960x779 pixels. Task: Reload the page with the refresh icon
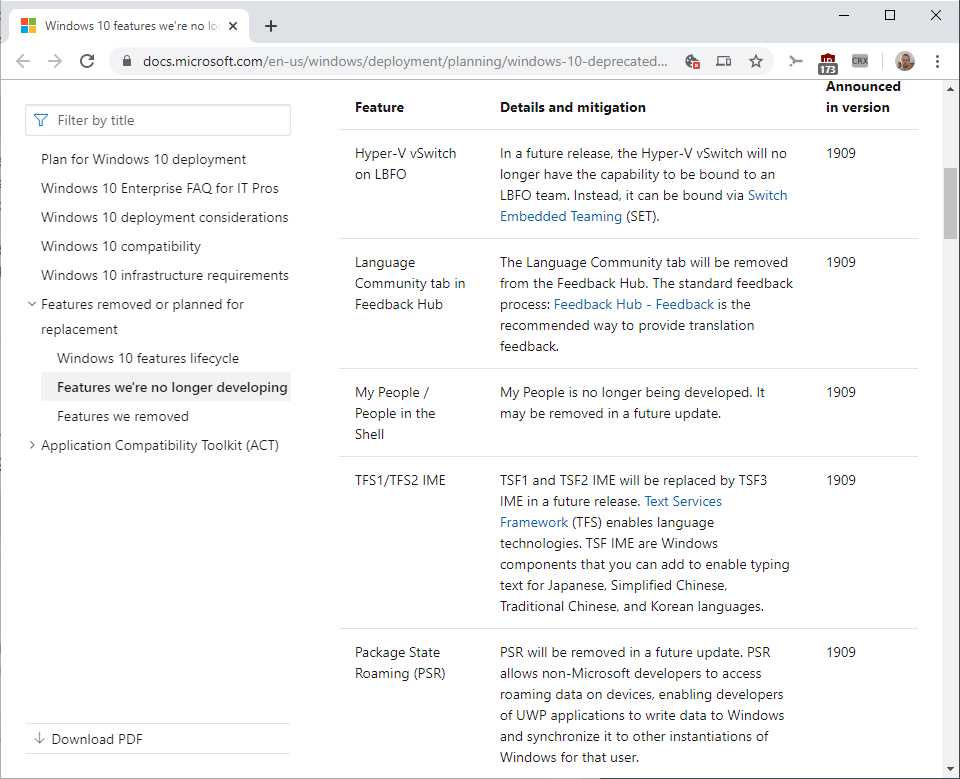point(87,61)
